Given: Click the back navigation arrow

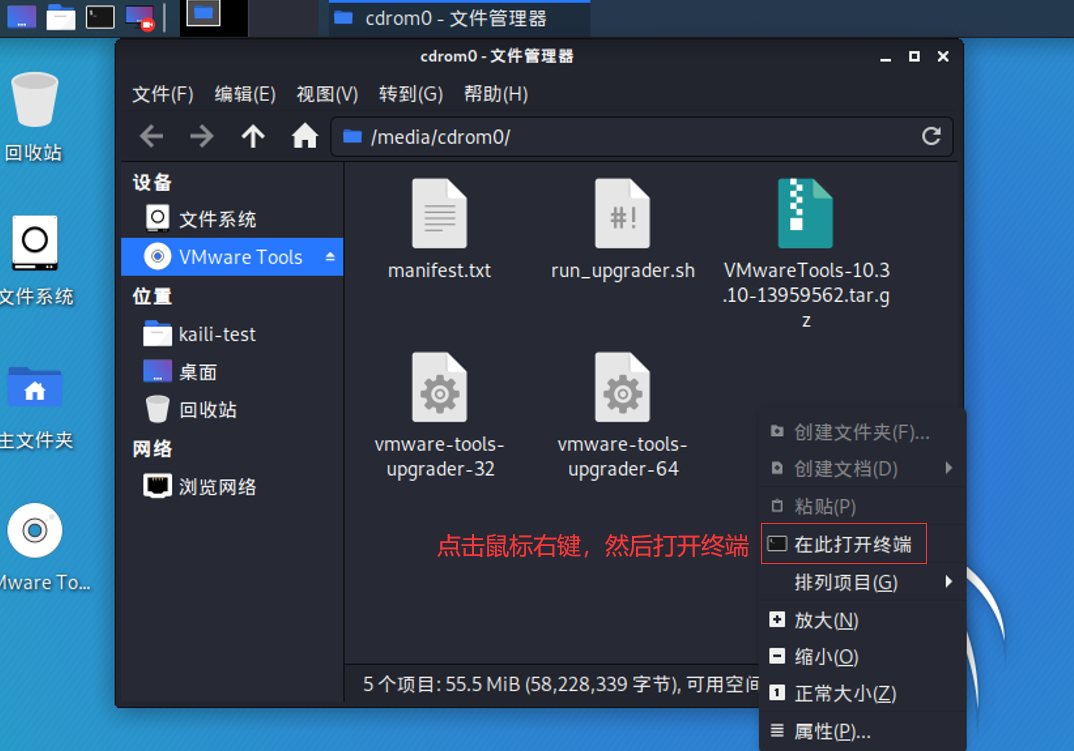Looking at the screenshot, I should coord(151,137).
